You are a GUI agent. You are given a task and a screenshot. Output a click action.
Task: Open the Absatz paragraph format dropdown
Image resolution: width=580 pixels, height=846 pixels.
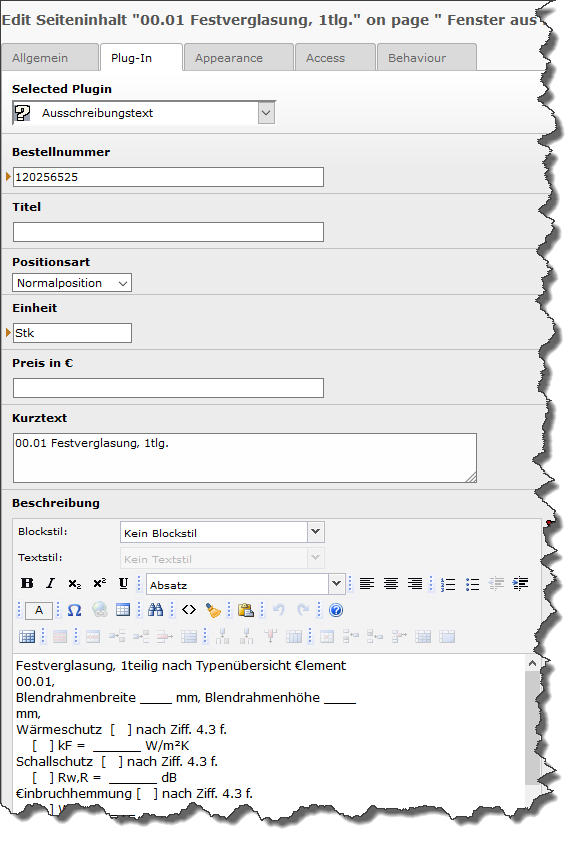(x=245, y=584)
